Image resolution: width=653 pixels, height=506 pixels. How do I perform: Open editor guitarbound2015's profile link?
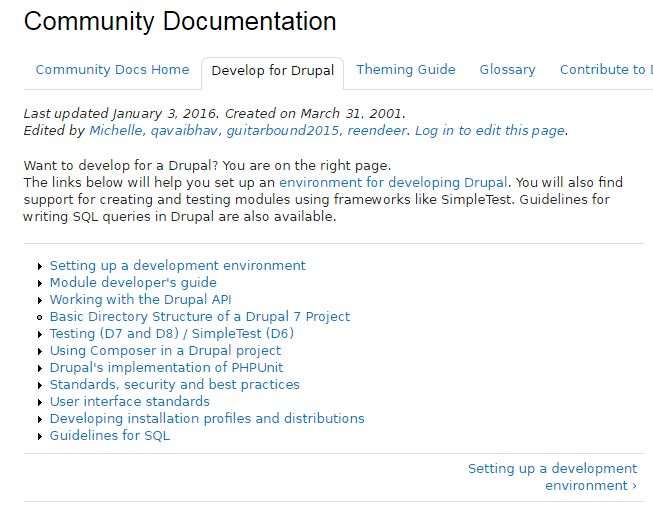(x=283, y=131)
